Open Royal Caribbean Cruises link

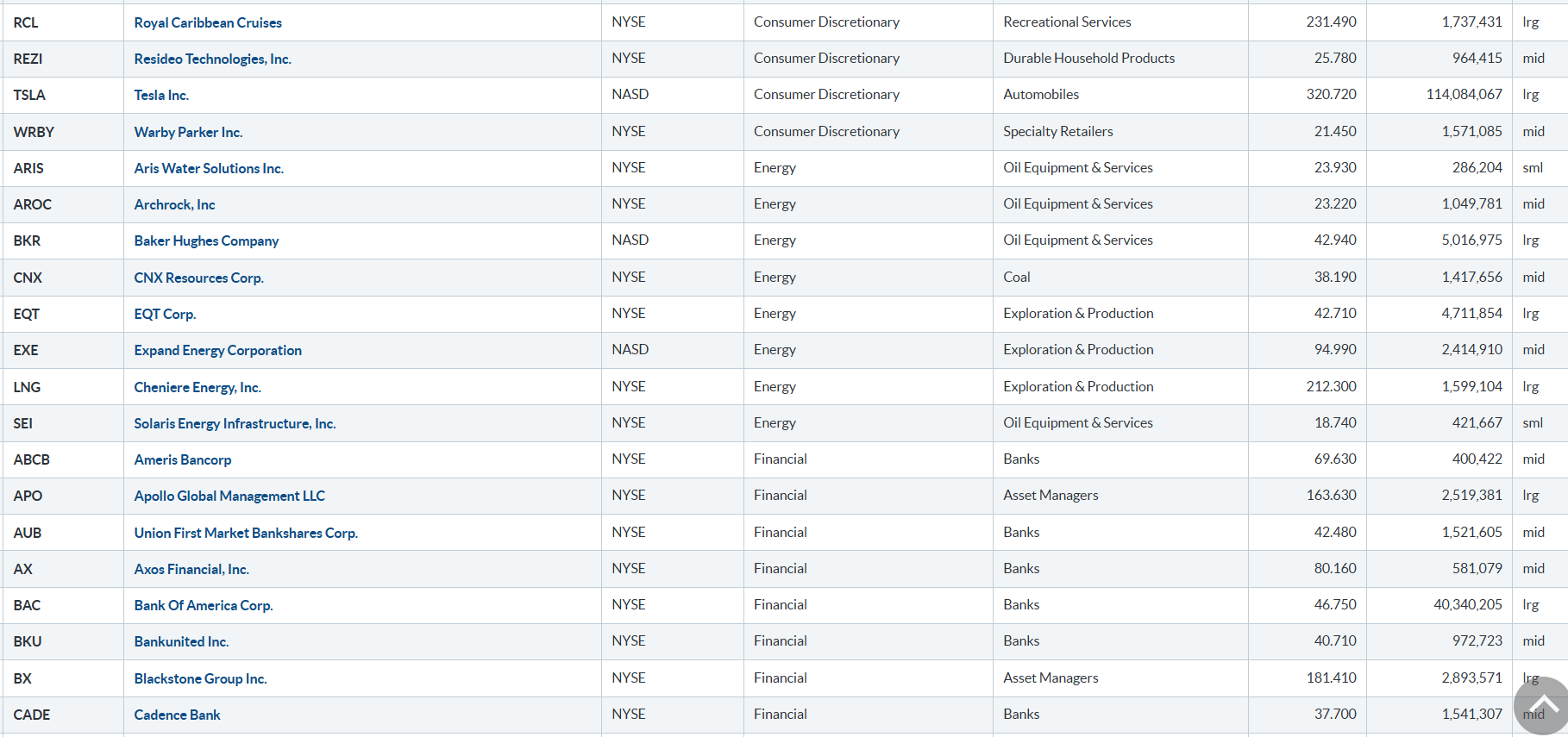click(208, 22)
